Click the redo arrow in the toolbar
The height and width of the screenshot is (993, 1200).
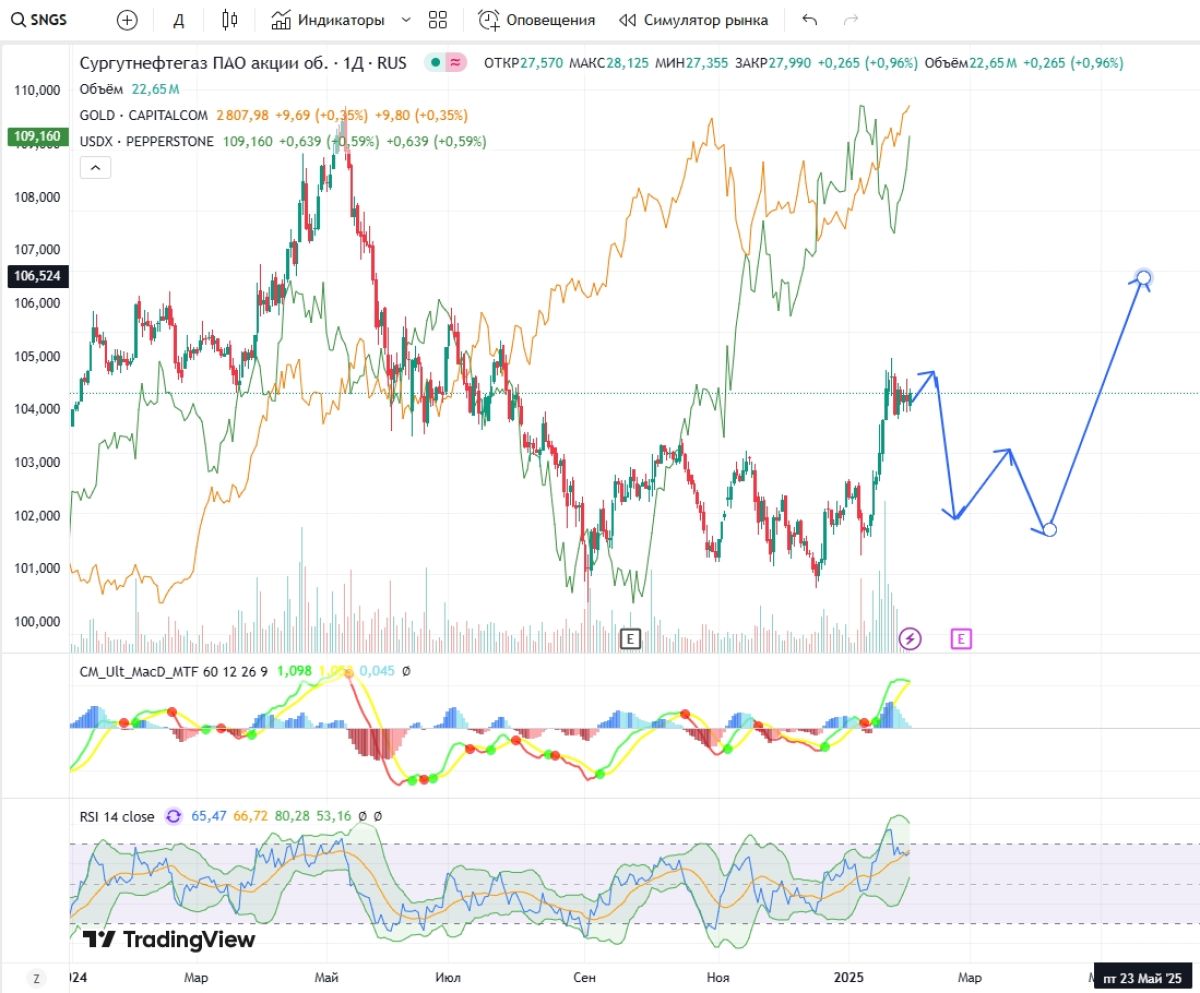pos(852,20)
